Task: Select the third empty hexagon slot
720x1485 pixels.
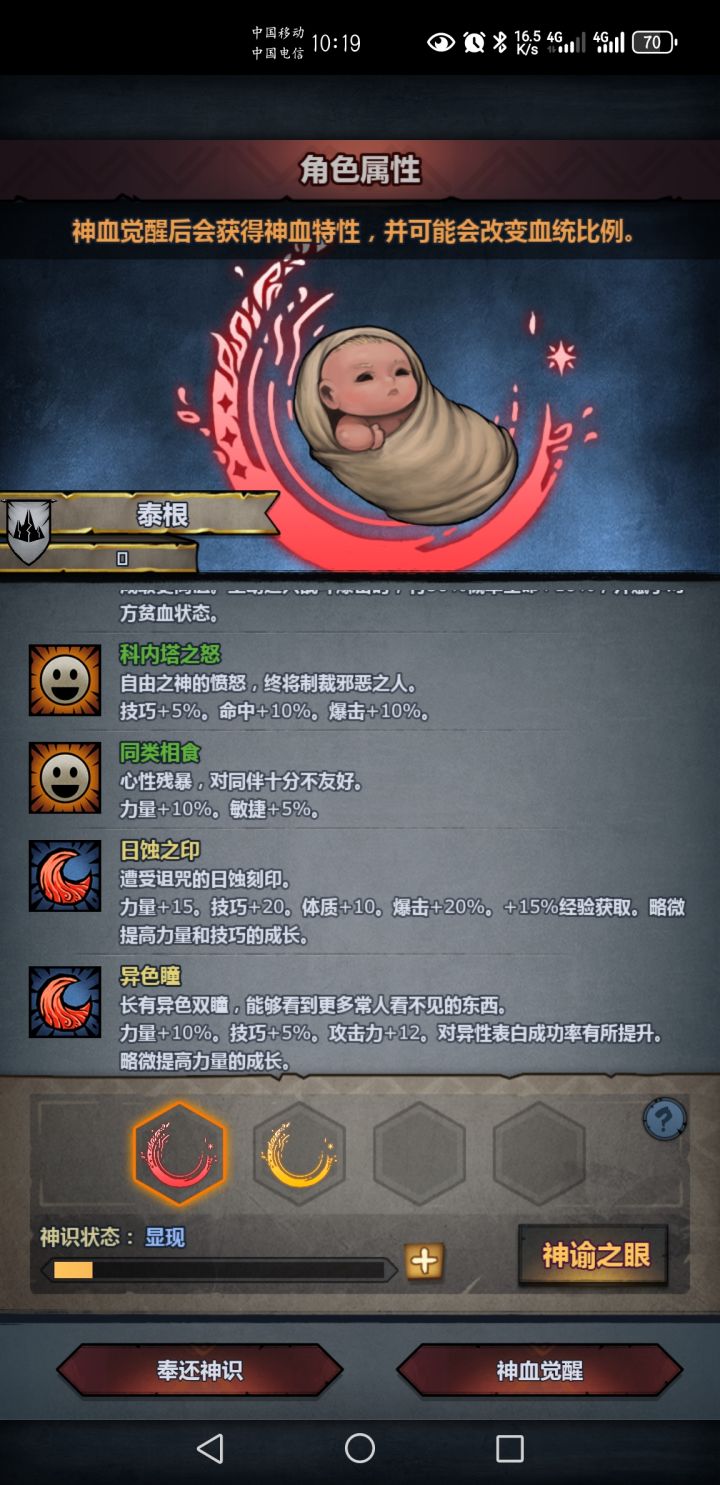Action: tap(419, 1154)
